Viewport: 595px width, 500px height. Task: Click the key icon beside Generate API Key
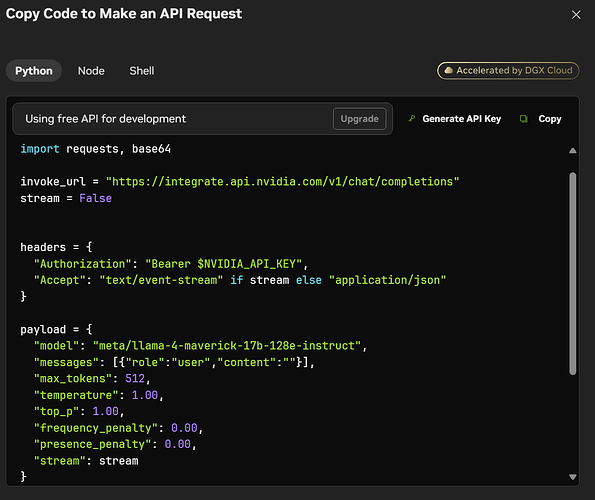[412, 119]
